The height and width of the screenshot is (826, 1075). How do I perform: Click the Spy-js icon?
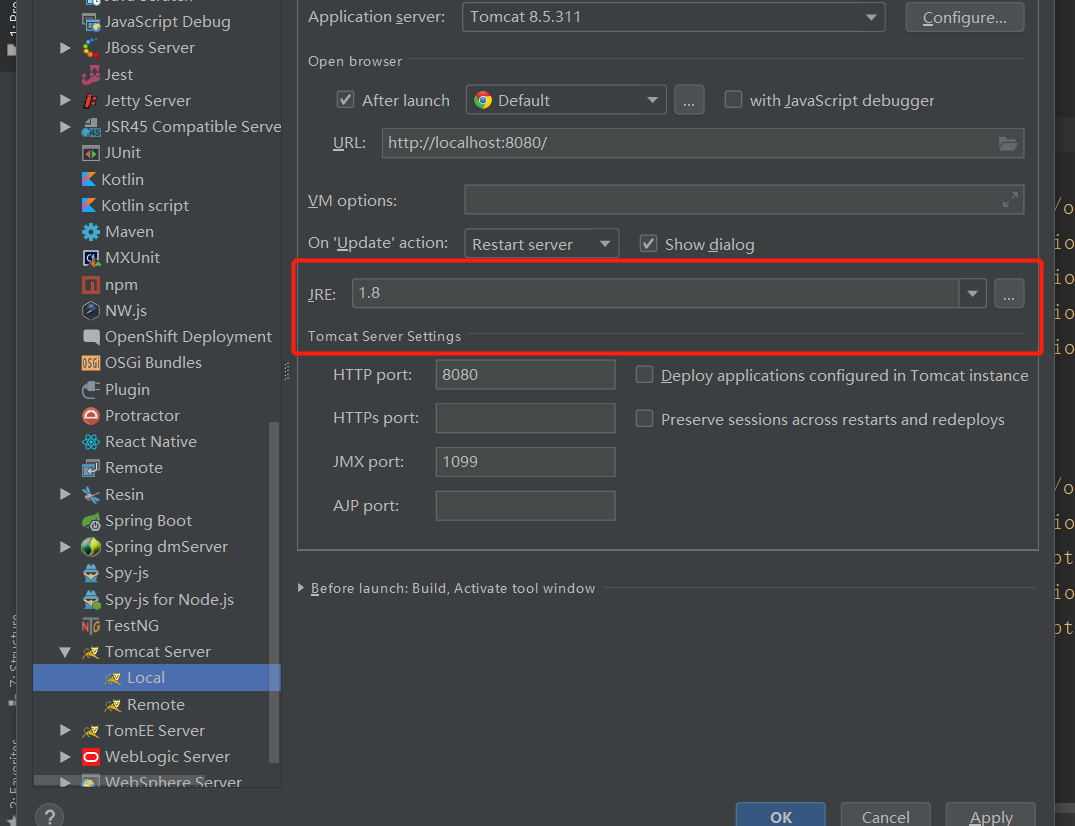coord(90,573)
